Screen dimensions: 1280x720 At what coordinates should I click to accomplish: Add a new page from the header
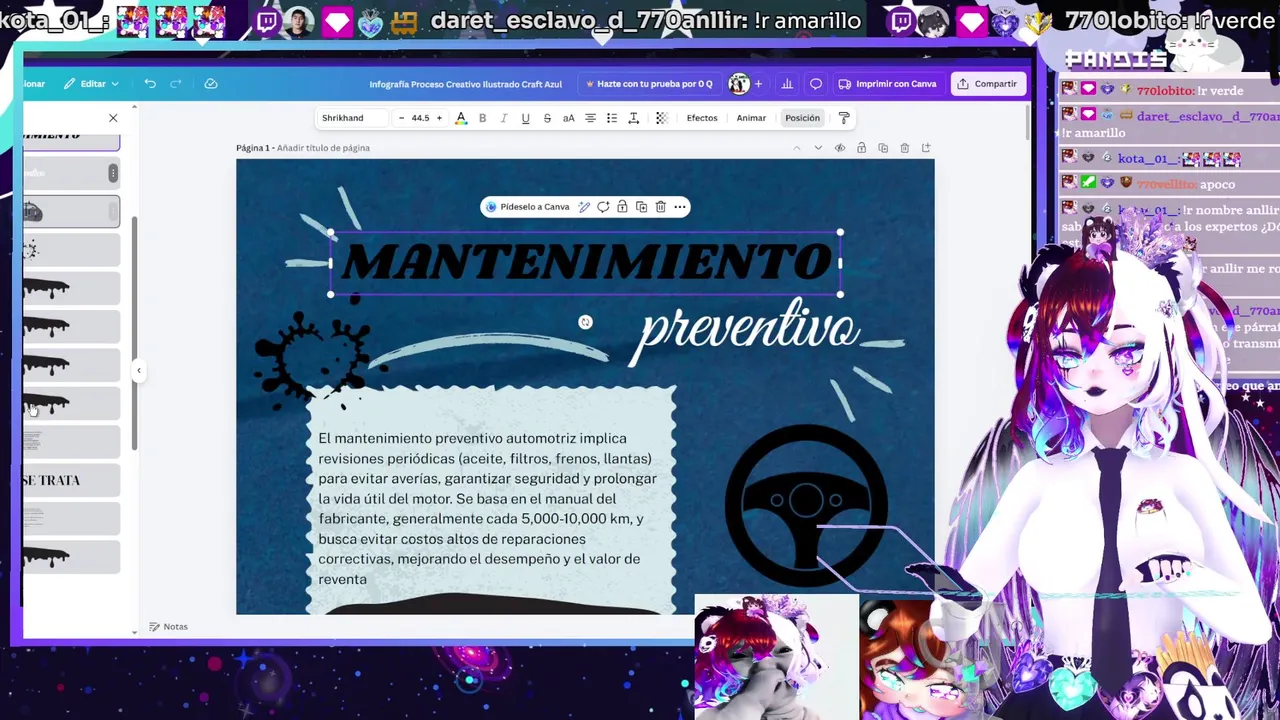tap(926, 148)
